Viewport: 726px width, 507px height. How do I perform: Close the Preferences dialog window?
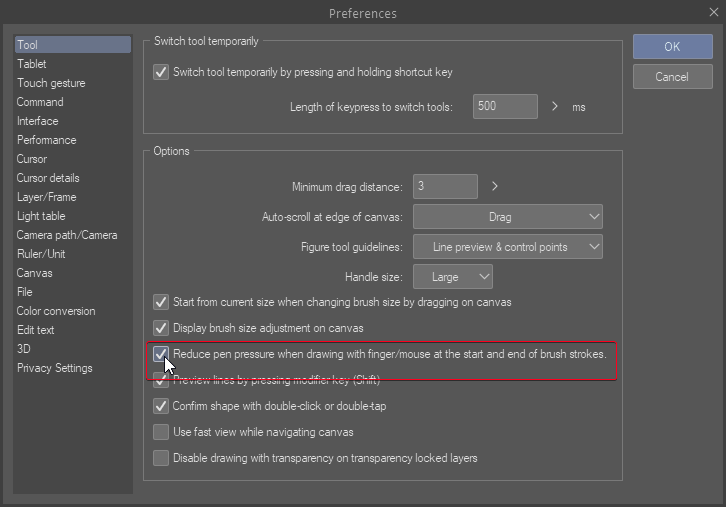tap(708, 13)
